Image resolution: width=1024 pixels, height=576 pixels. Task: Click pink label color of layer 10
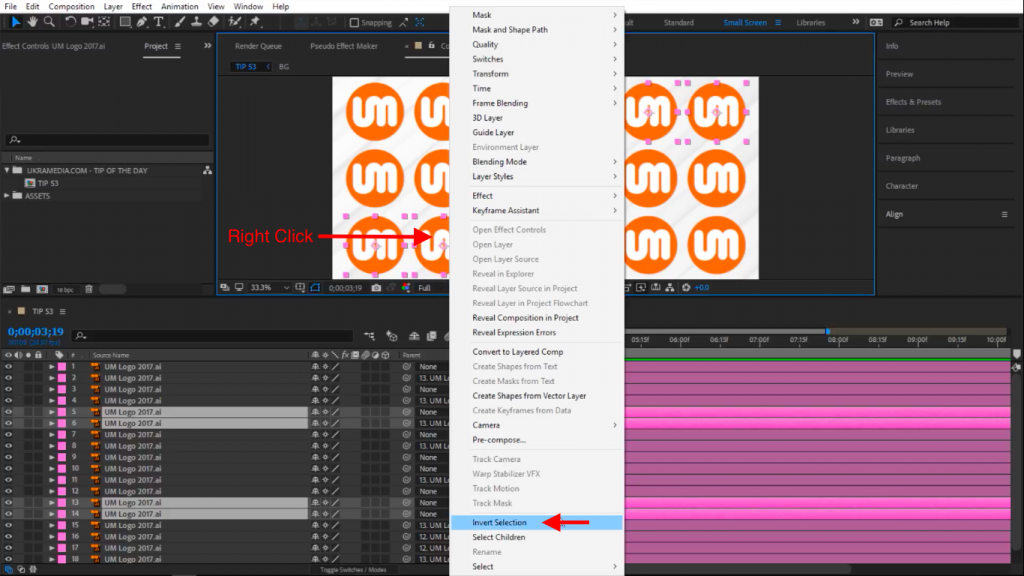coord(62,468)
